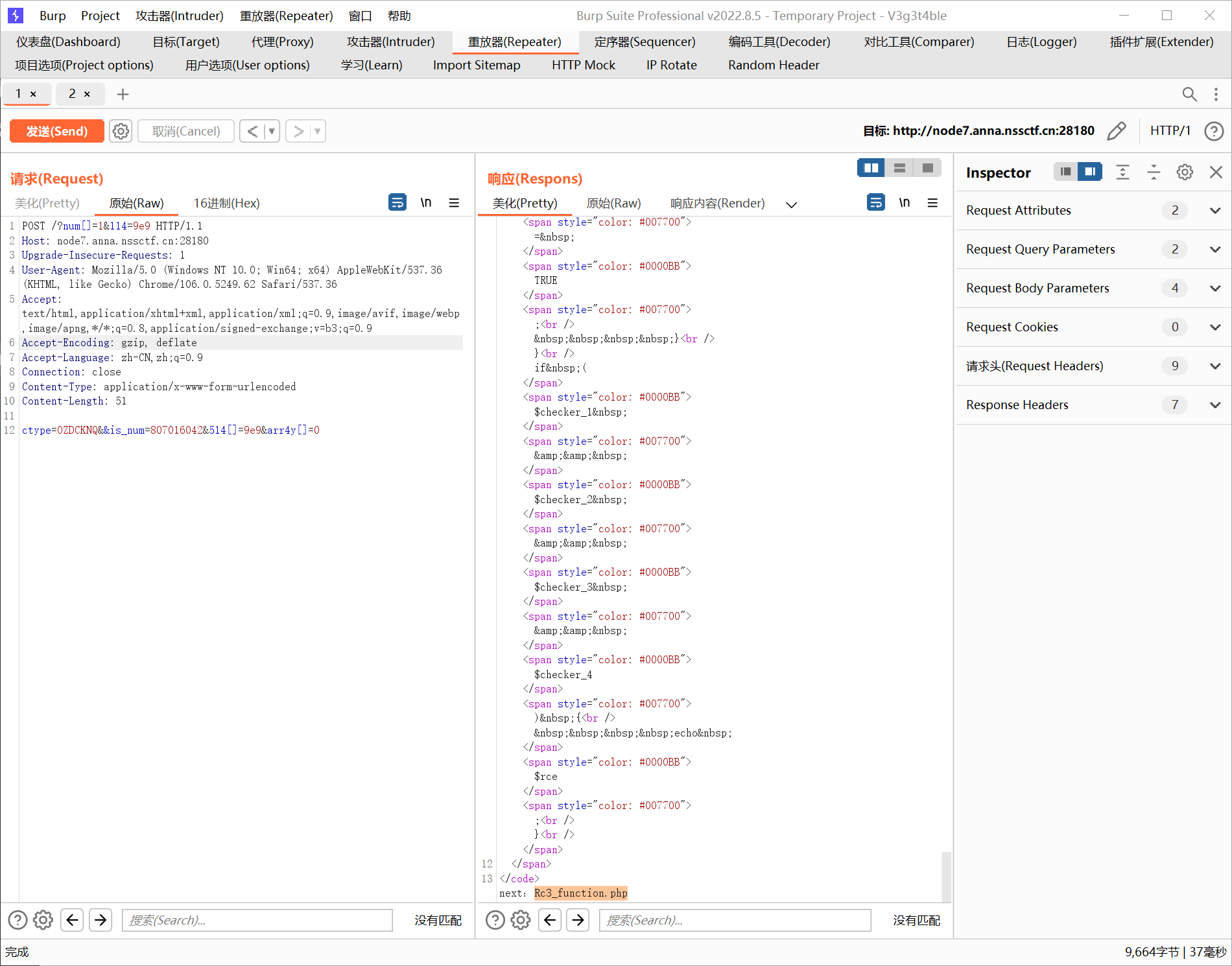Open the Proxy tool tab

(283, 42)
